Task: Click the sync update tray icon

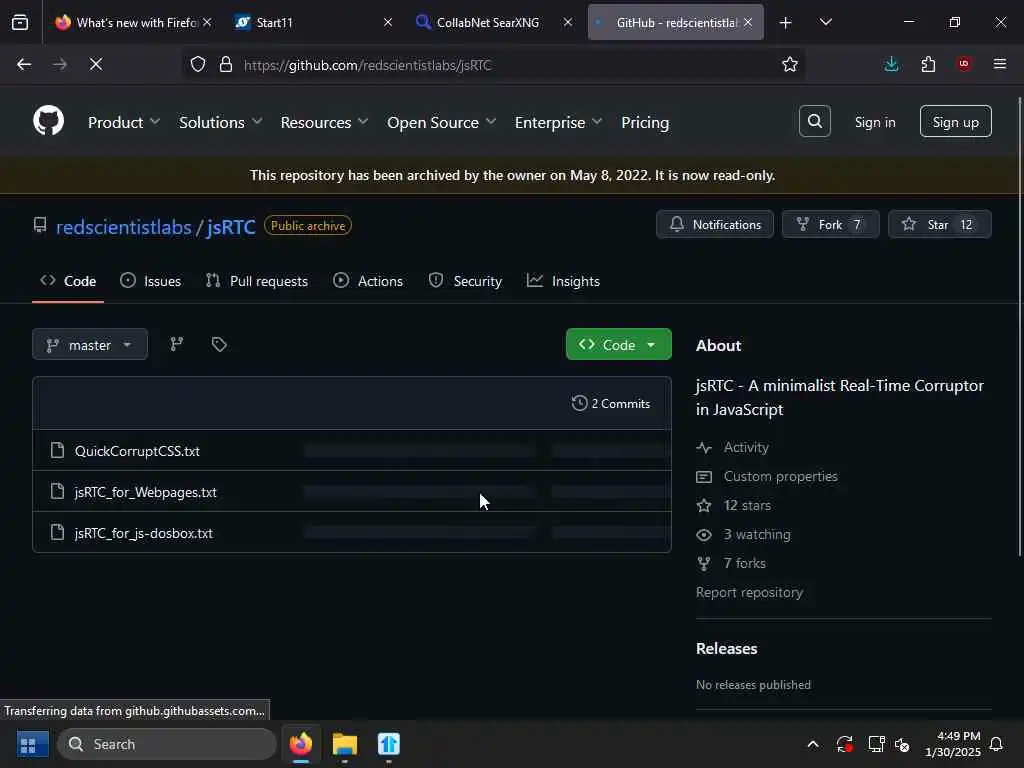Action: [844, 744]
